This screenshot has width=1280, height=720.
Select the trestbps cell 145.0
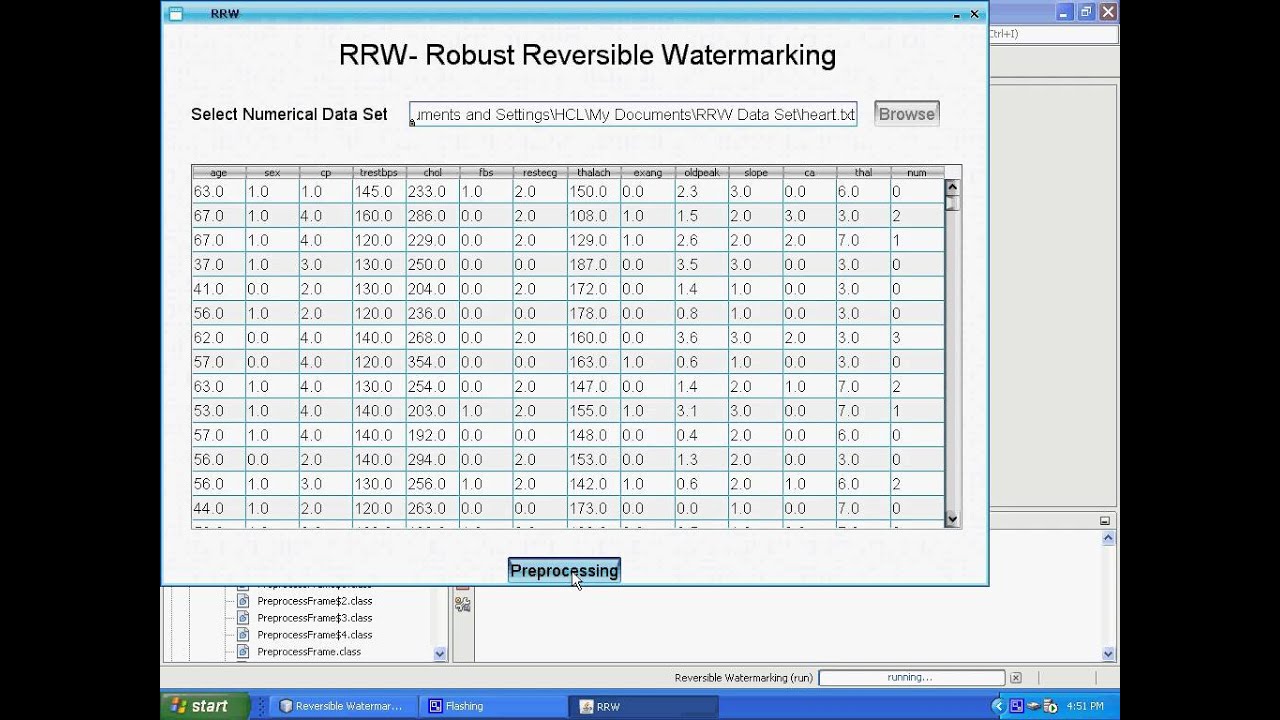(379, 192)
